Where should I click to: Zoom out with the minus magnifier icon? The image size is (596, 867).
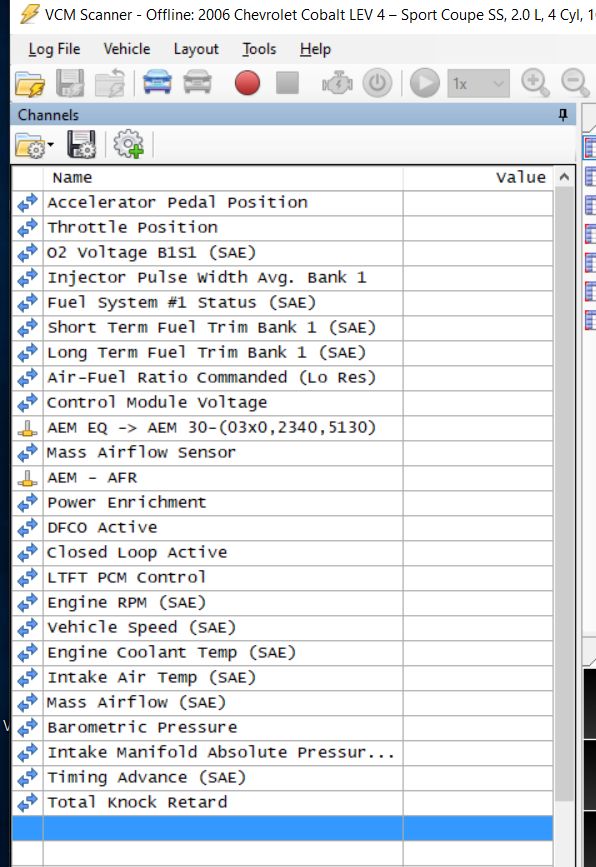[x=576, y=83]
